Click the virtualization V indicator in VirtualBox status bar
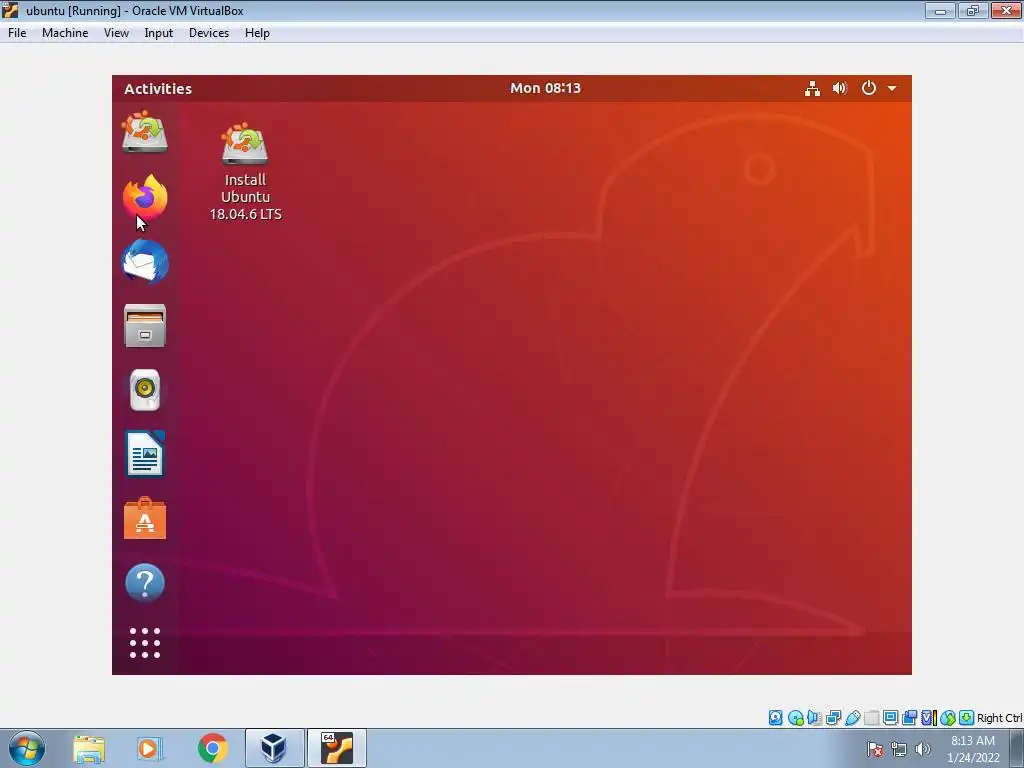Screen dimensions: 1024x768 coord(929,718)
